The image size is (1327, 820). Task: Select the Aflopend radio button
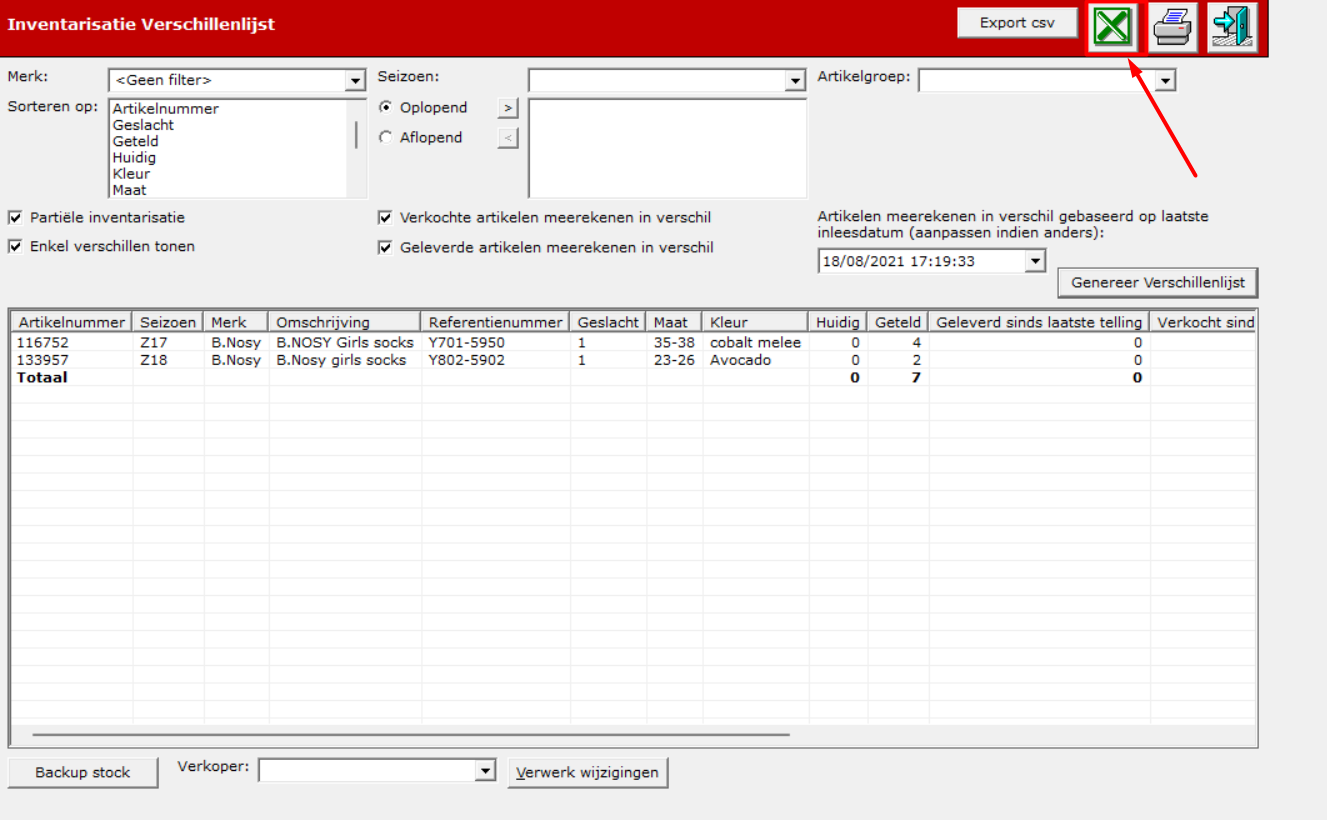coord(386,138)
